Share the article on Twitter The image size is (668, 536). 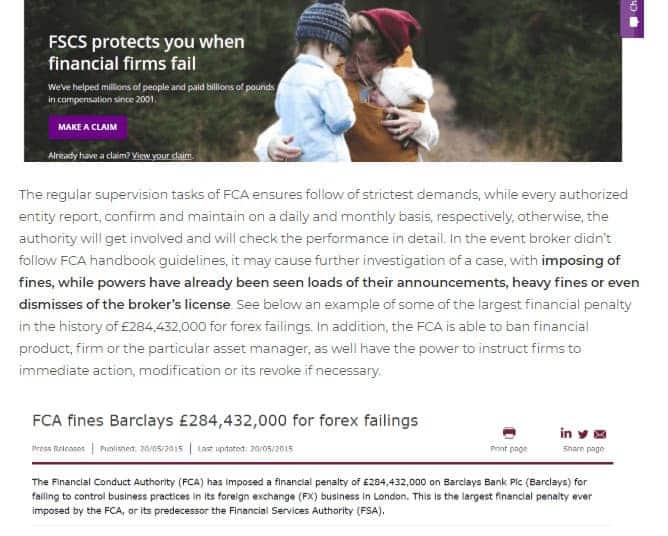tap(583, 433)
